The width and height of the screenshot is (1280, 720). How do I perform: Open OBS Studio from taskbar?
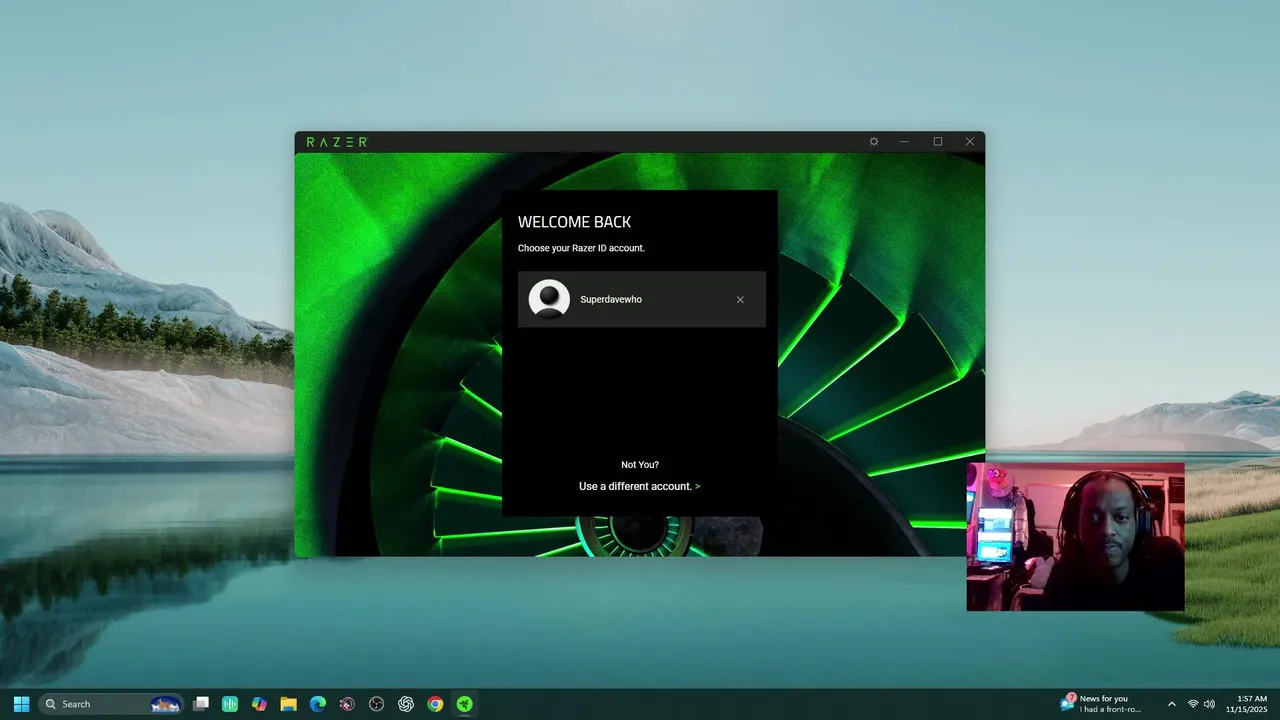point(376,704)
